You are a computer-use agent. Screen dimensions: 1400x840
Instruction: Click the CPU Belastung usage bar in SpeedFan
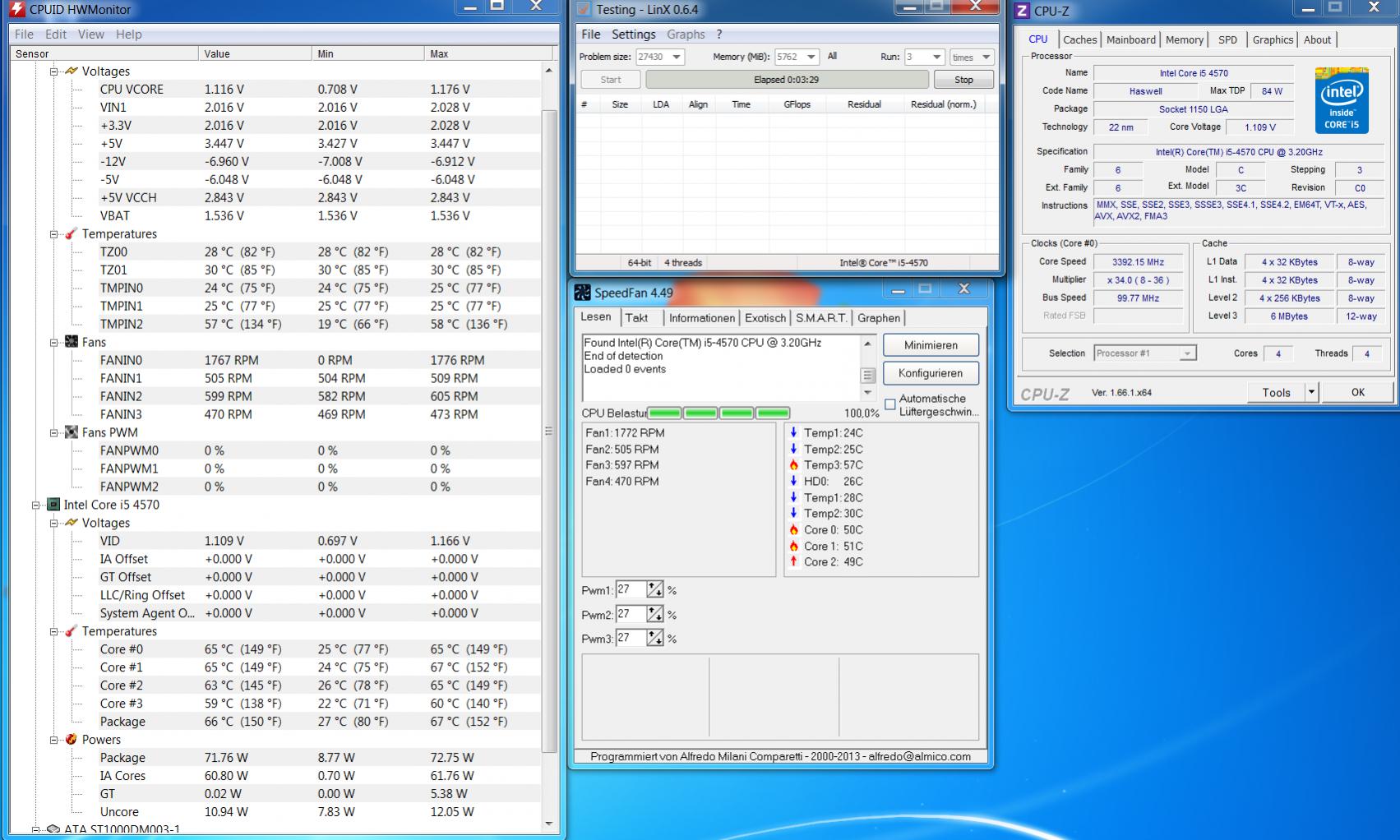[719, 413]
